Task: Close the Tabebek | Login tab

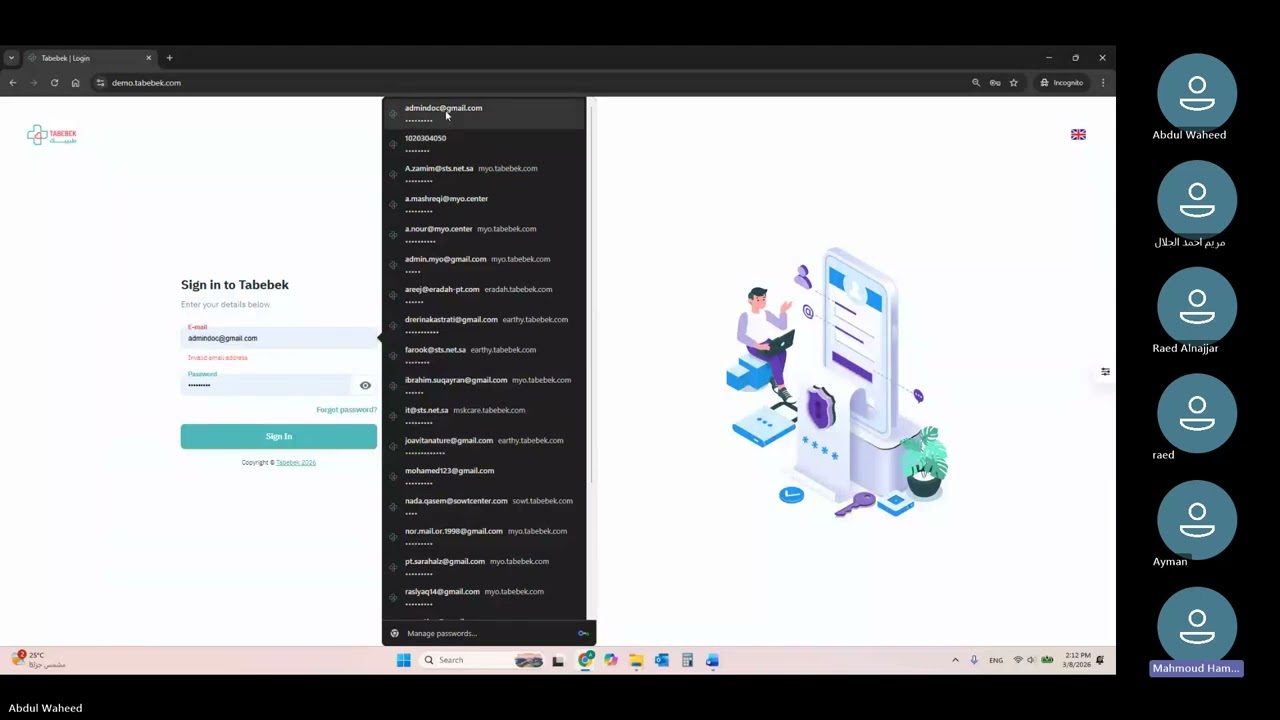Action: [148, 58]
